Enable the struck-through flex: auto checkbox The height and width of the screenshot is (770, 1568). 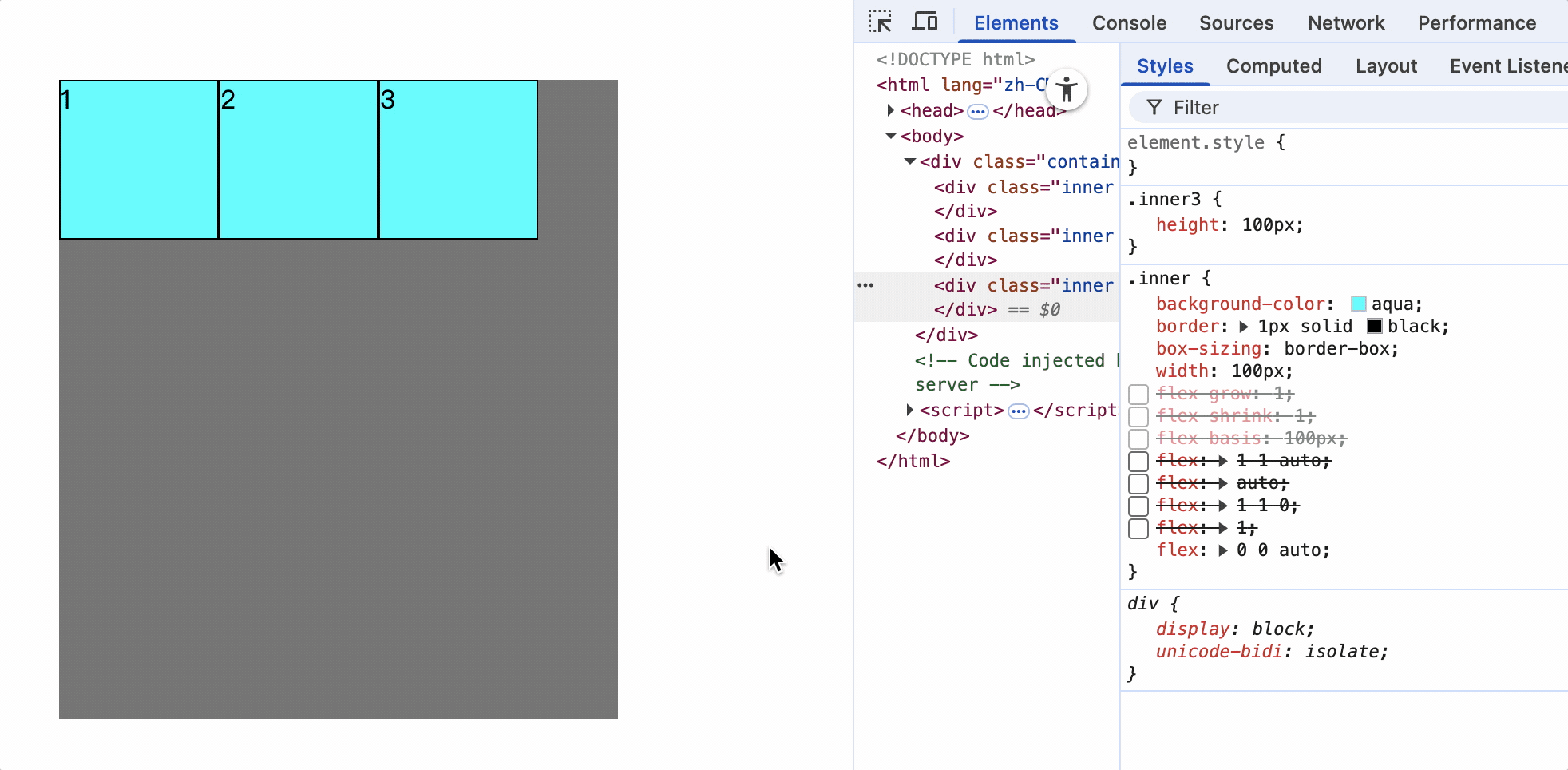[1138, 483]
